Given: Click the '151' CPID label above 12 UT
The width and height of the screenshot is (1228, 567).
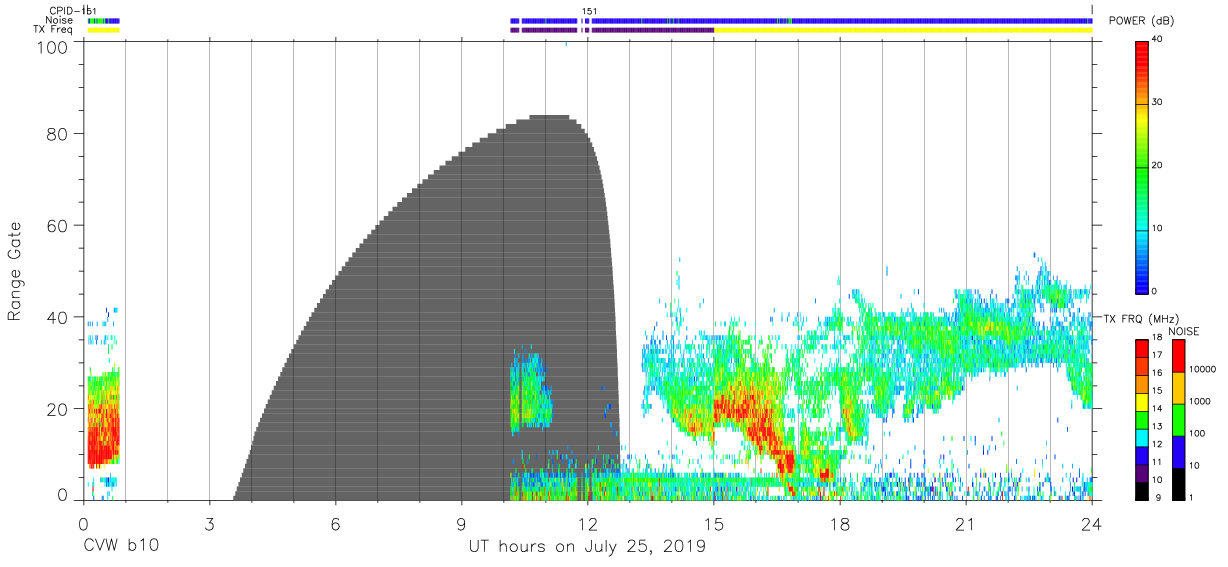Looking at the screenshot, I should [590, 11].
